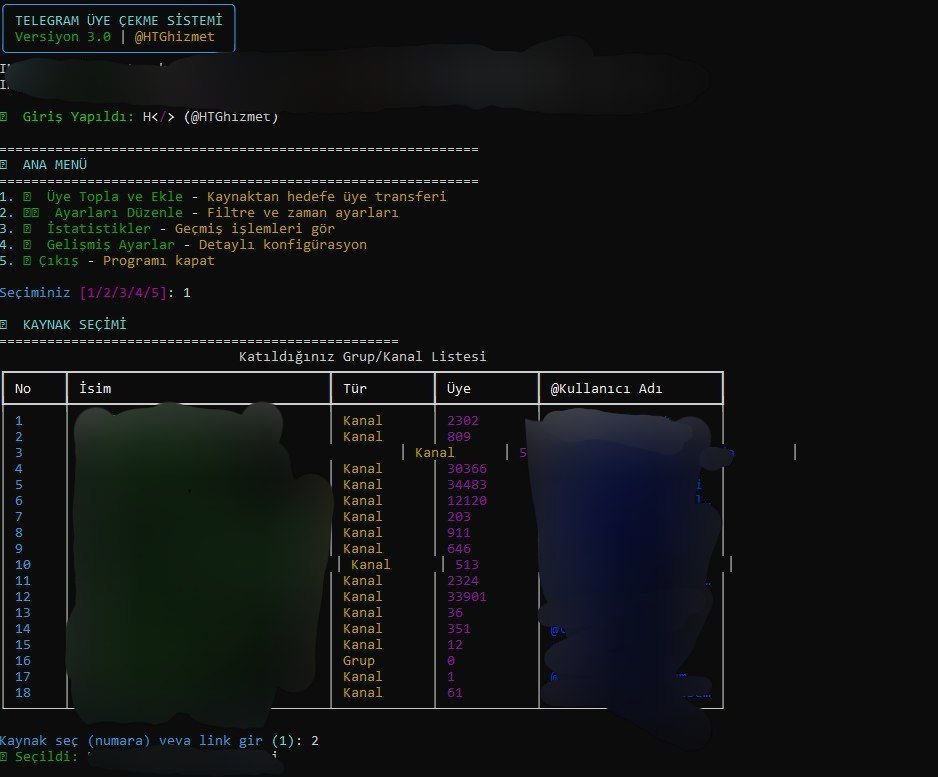Click the description "Geçmiş işlemleri gör"

(255, 228)
